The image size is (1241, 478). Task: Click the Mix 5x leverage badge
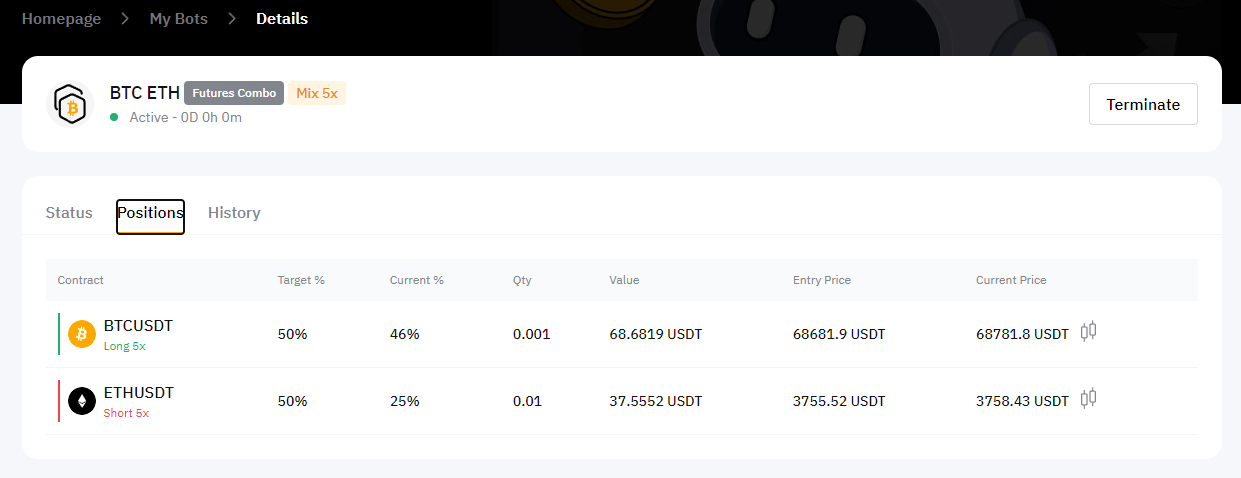pyautogui.click(x=317, y=93)
